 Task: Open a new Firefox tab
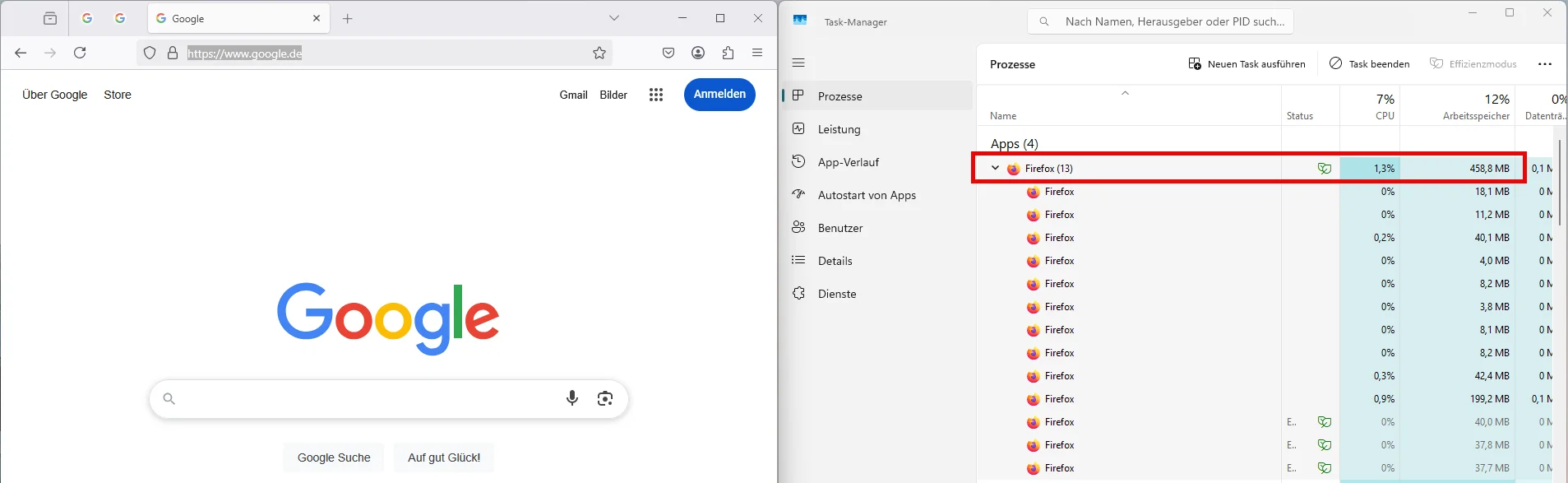click(x=348, y=18)
